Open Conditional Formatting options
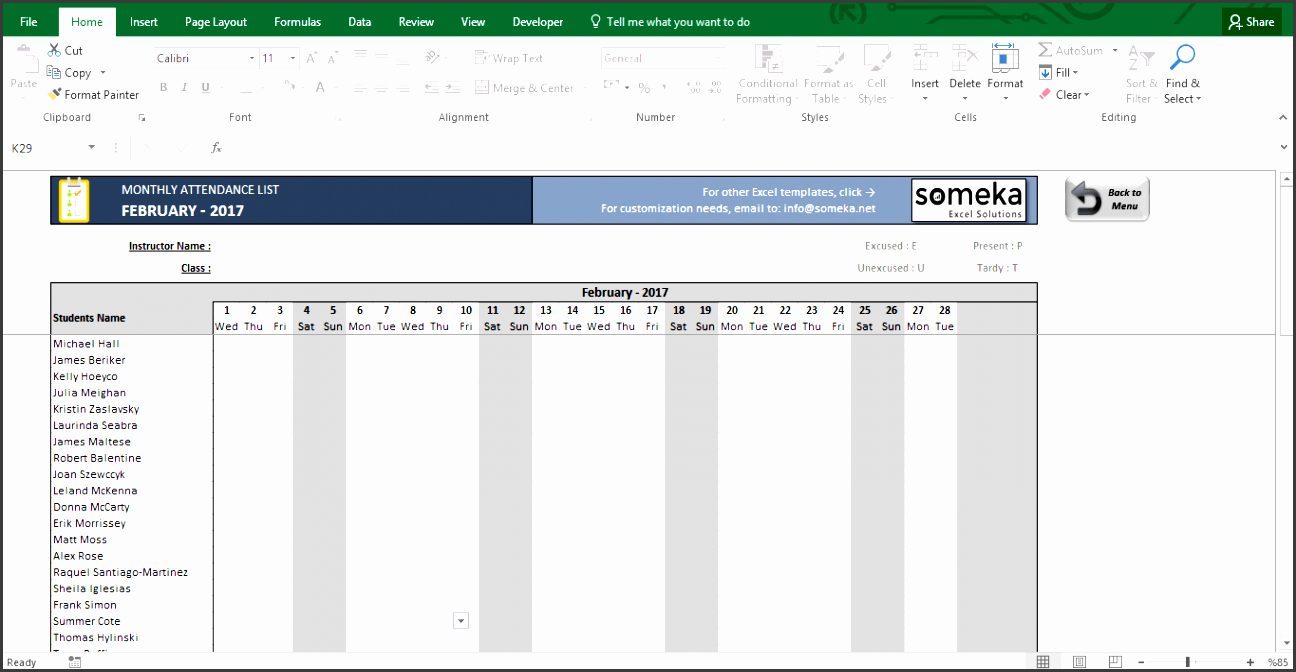The height and width of the screenshot is (672, 1296). coord(766,73)
